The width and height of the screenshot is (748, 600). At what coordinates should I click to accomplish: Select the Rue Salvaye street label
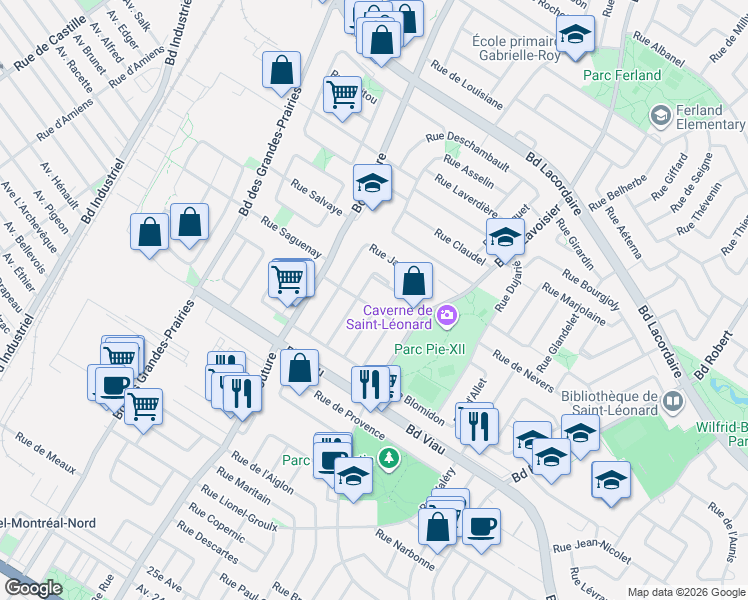pyautogui.click(x=317, y=197)
